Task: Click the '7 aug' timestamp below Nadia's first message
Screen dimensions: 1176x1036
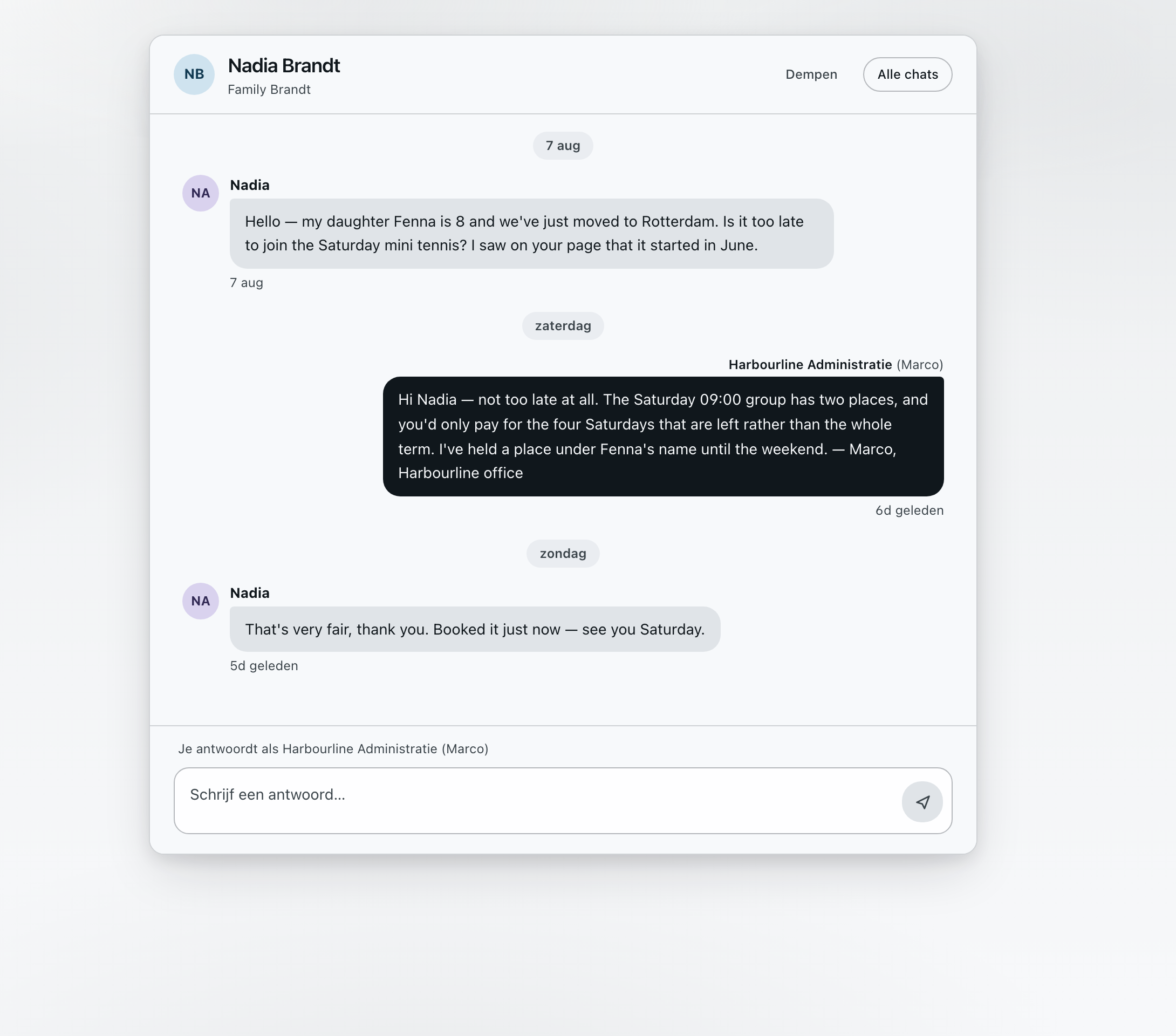Action: tap(246, 283)
